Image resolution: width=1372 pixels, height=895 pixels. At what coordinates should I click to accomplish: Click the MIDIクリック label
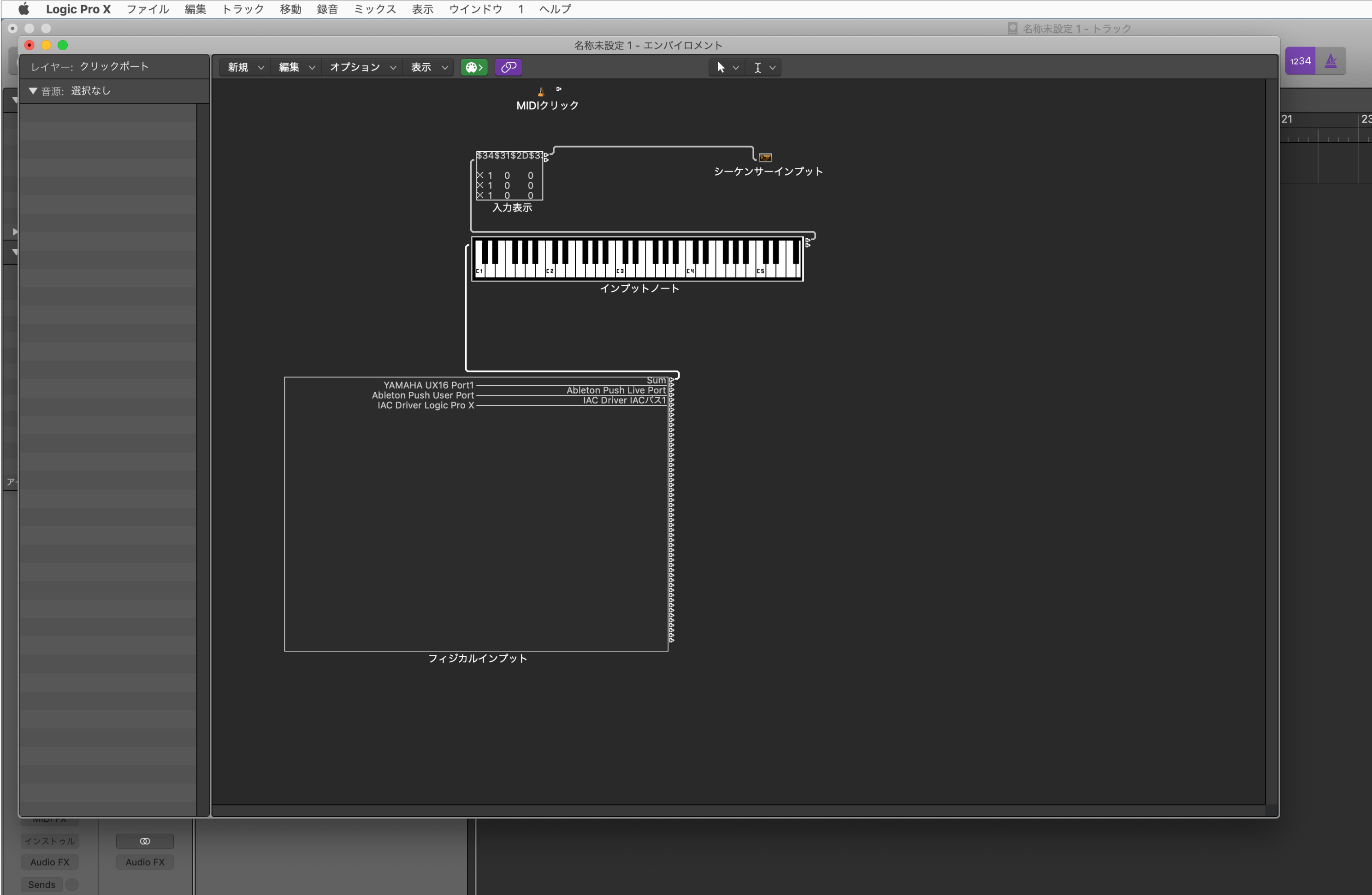pos(547,106)
